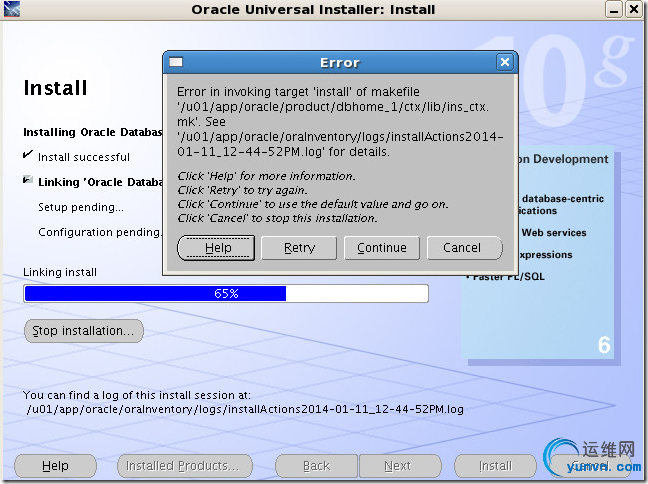Go Back in the installer wizard

pos(317,466)
